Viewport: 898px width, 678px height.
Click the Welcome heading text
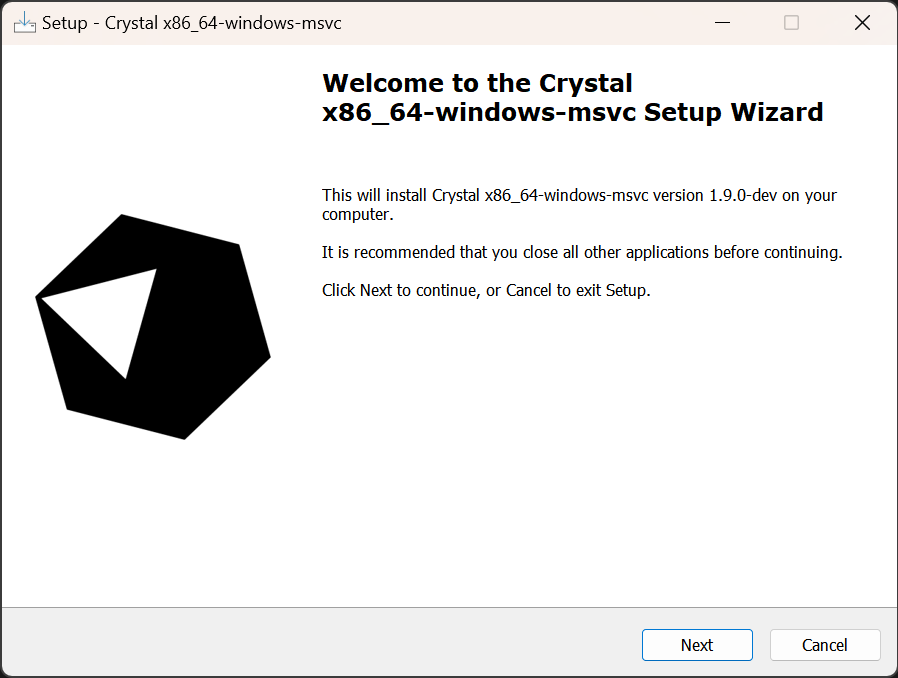point(573,97)
